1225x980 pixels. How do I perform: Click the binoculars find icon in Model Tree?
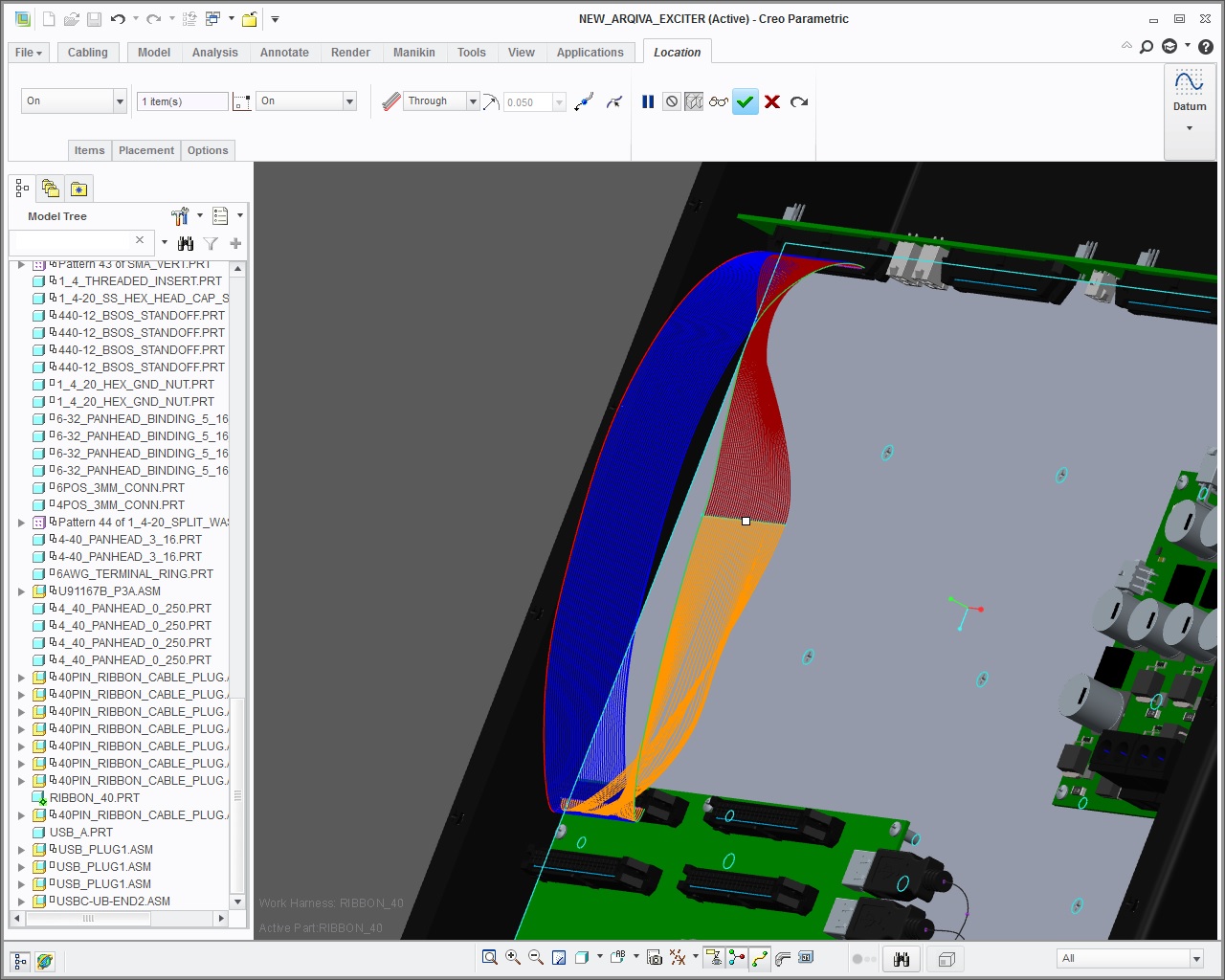186,243
